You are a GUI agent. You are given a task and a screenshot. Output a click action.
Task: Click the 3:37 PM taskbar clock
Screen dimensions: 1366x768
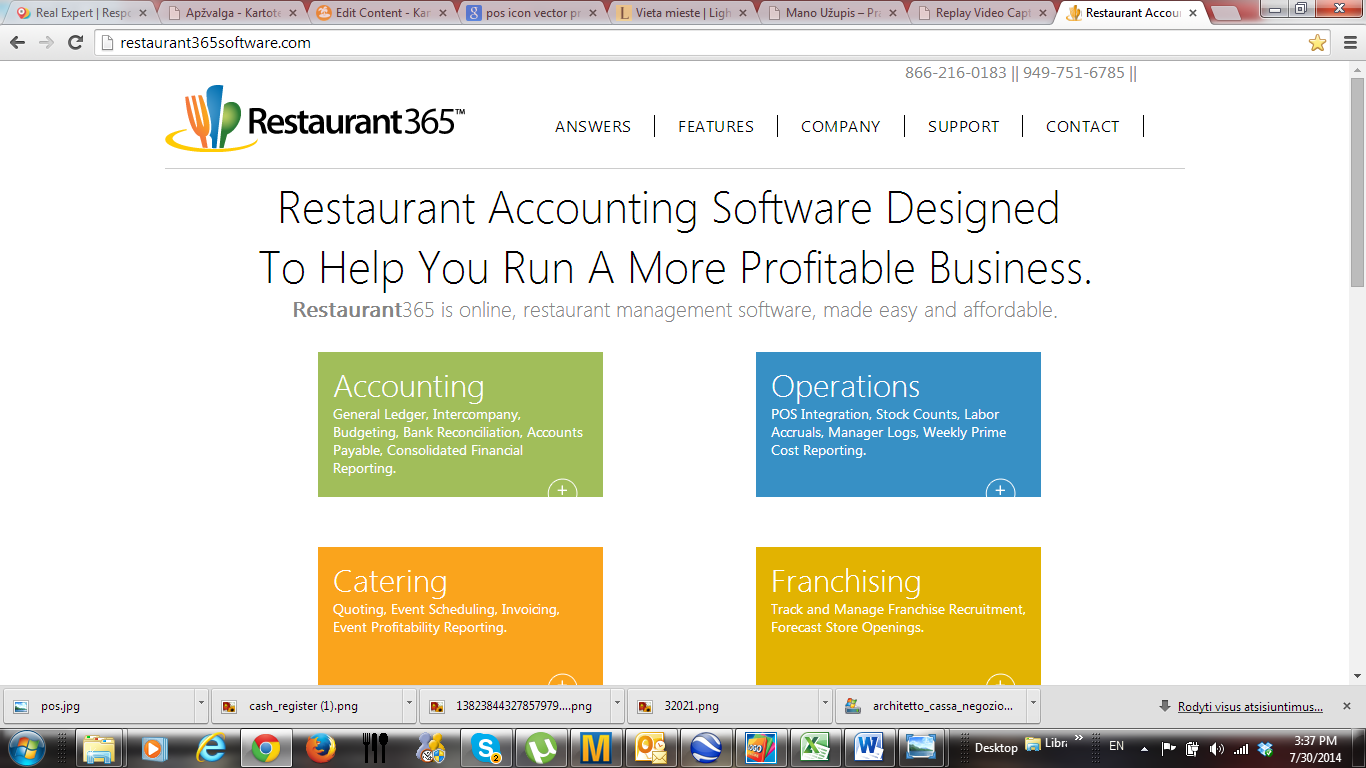[1315, 748]
